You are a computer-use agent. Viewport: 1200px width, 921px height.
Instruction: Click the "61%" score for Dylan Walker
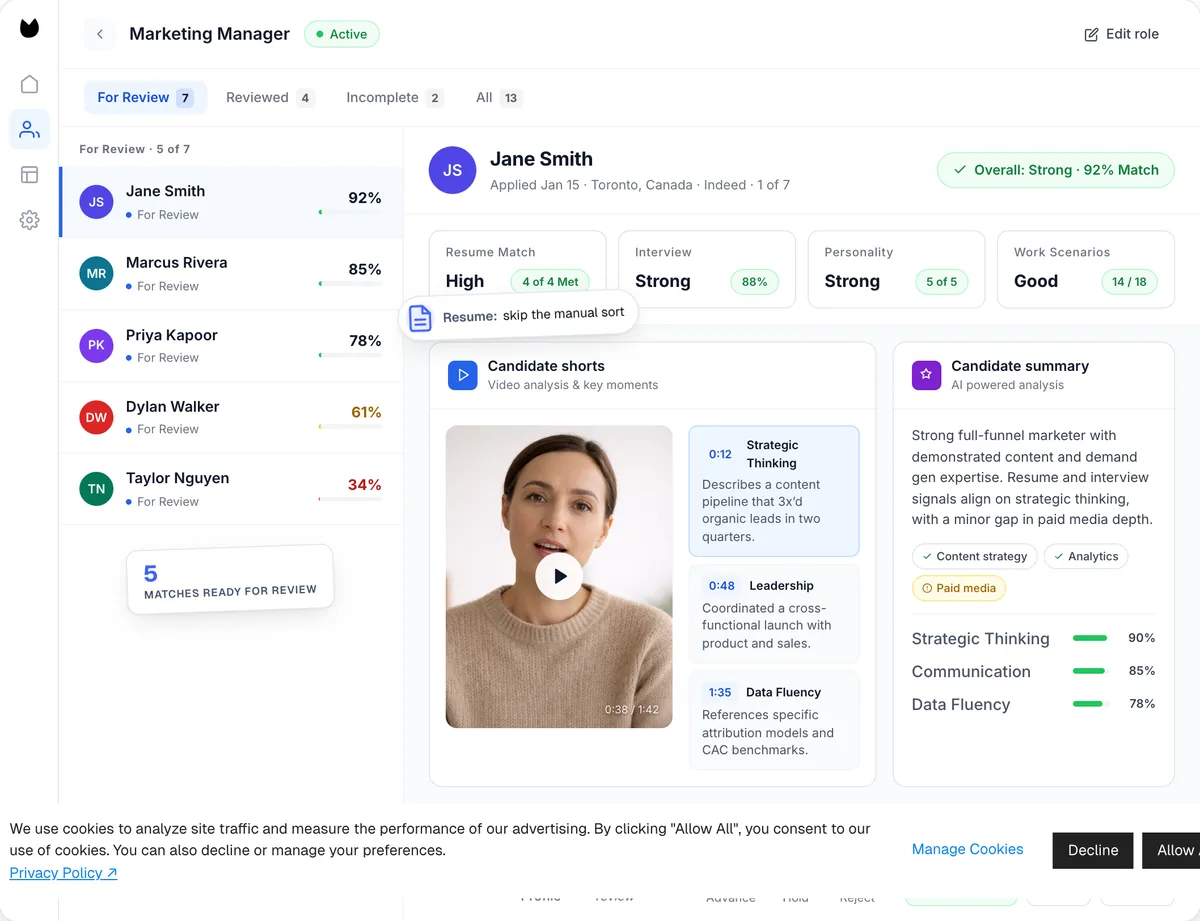[366, 412]
